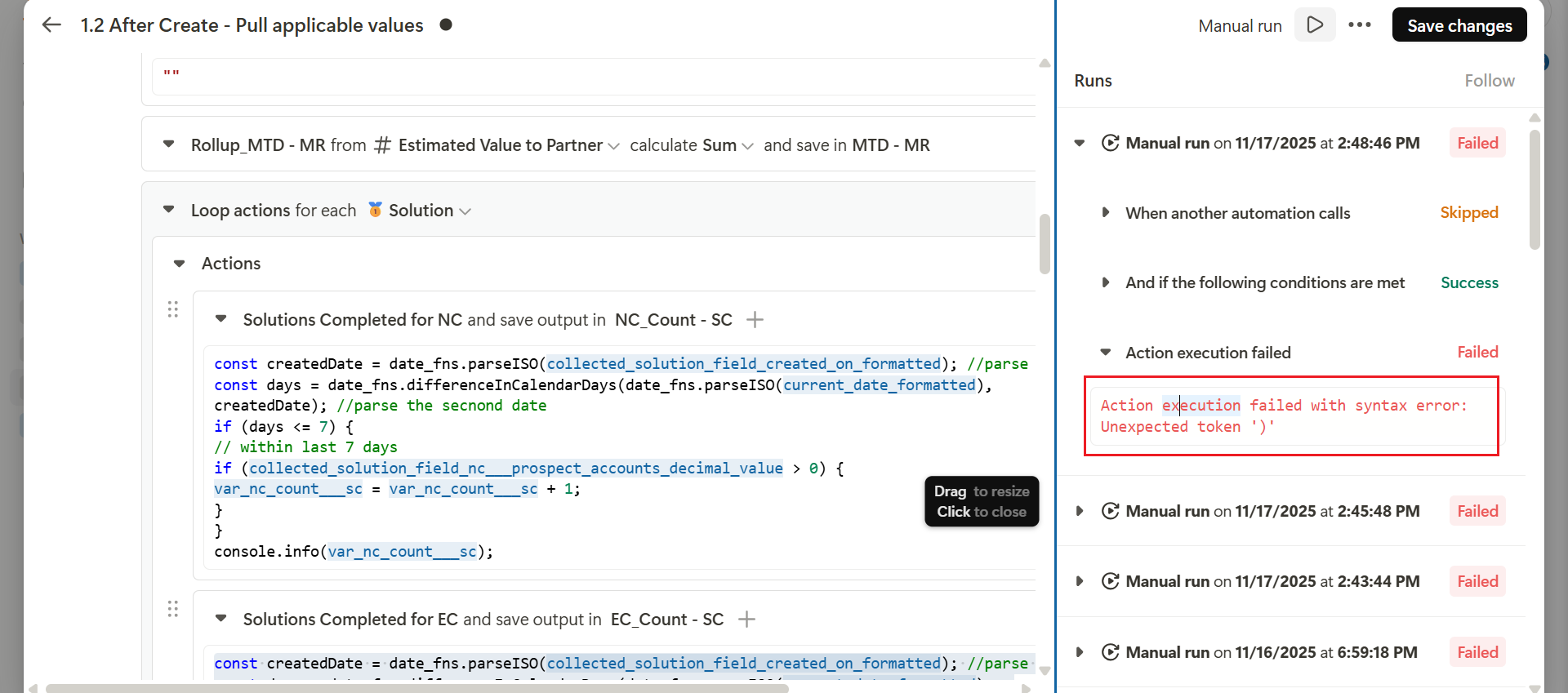
Task: Collapse the Loop actions section
Action: pyautogui.click(x=169, y=210)
